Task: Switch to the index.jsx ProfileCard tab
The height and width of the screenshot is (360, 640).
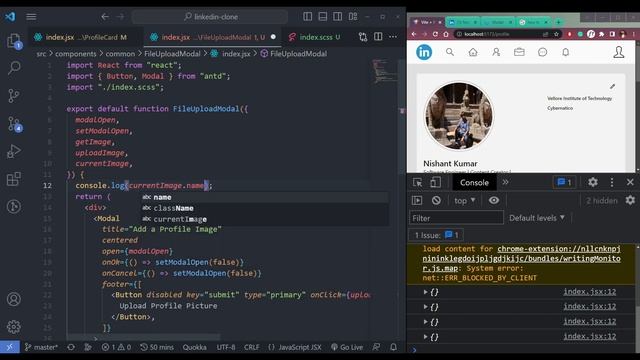Action: [x=86, y=37]
